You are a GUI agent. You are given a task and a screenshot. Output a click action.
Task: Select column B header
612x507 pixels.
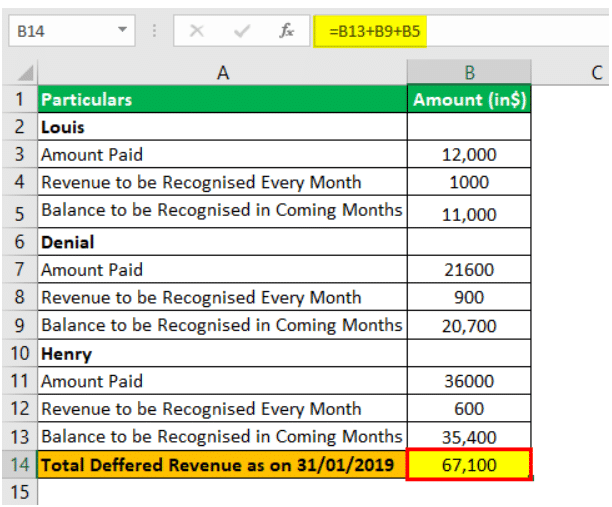point(469,72)
